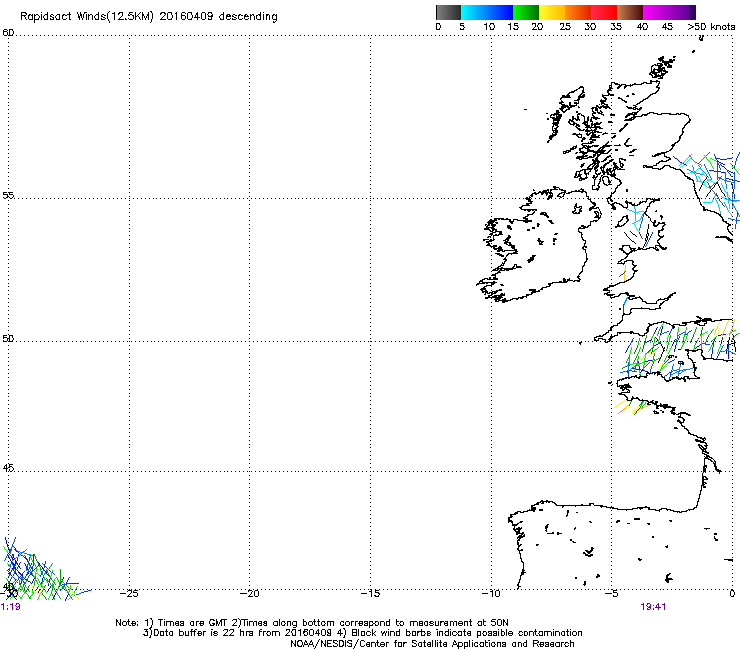Image resolution: width=740 pixels, height=650 pixels.
Task: Click the -25 longitude label
Action: click(129, 594)
